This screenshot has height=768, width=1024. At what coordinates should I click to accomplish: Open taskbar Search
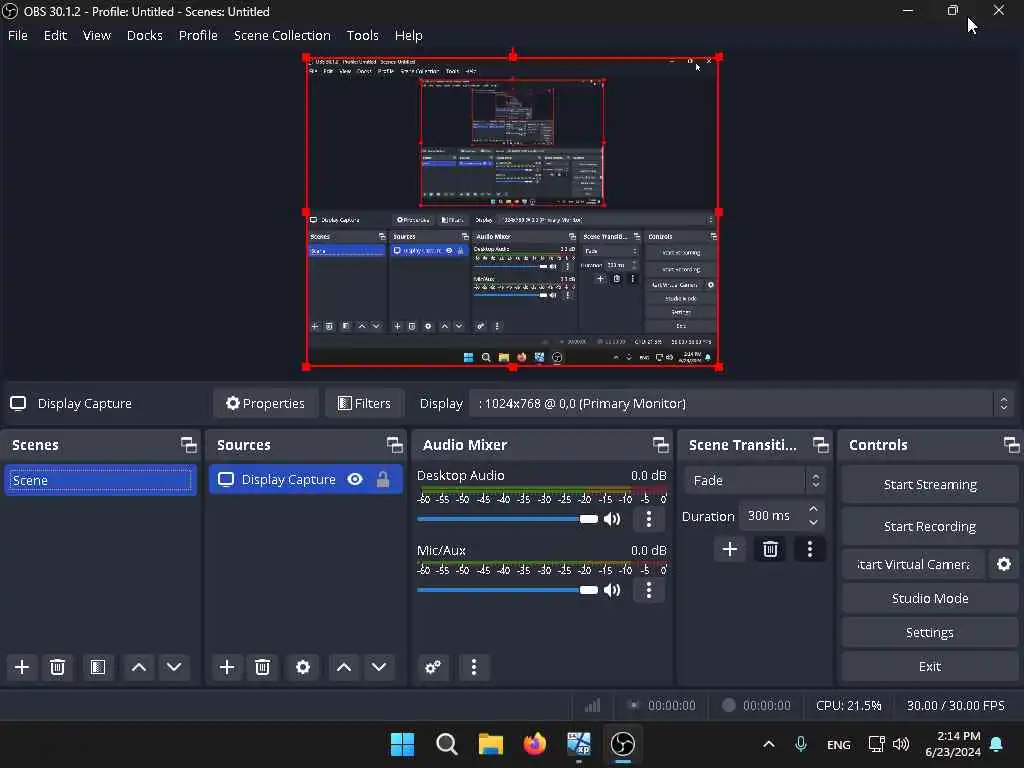[447, 744]
